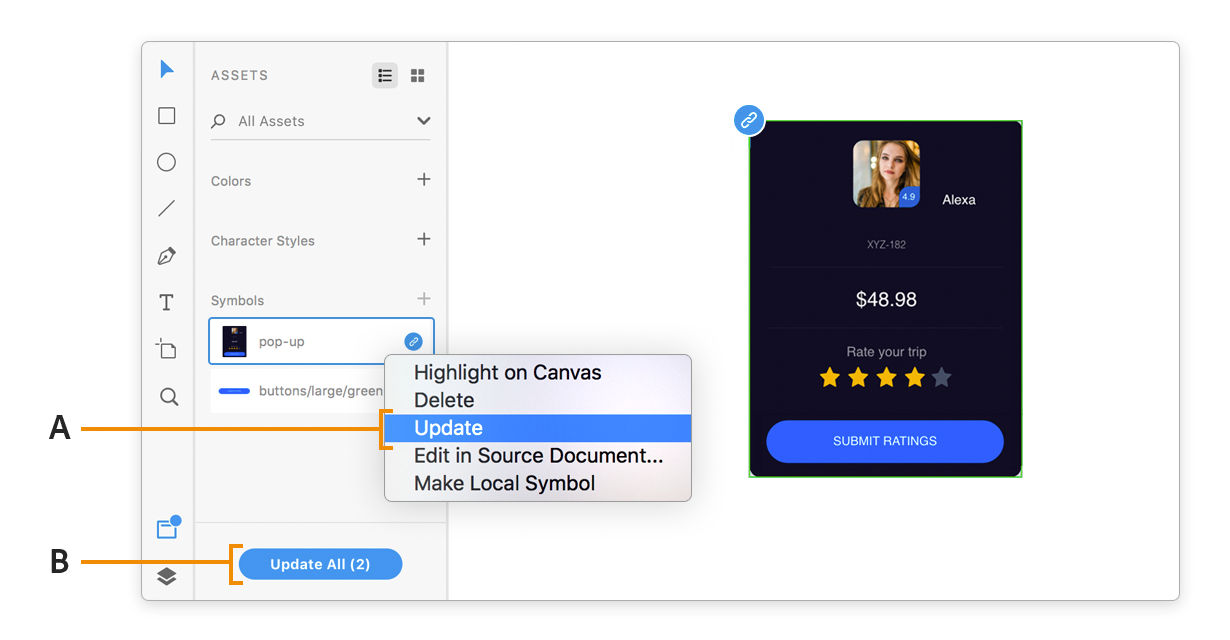Click the Alexa name text
Viewport: 1230px width, 640px height.
pyautogui.click(x=959, y=200)
